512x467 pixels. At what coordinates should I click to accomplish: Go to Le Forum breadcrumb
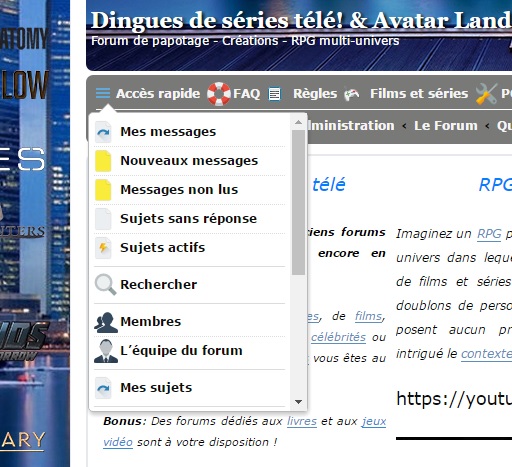(446, 126)
